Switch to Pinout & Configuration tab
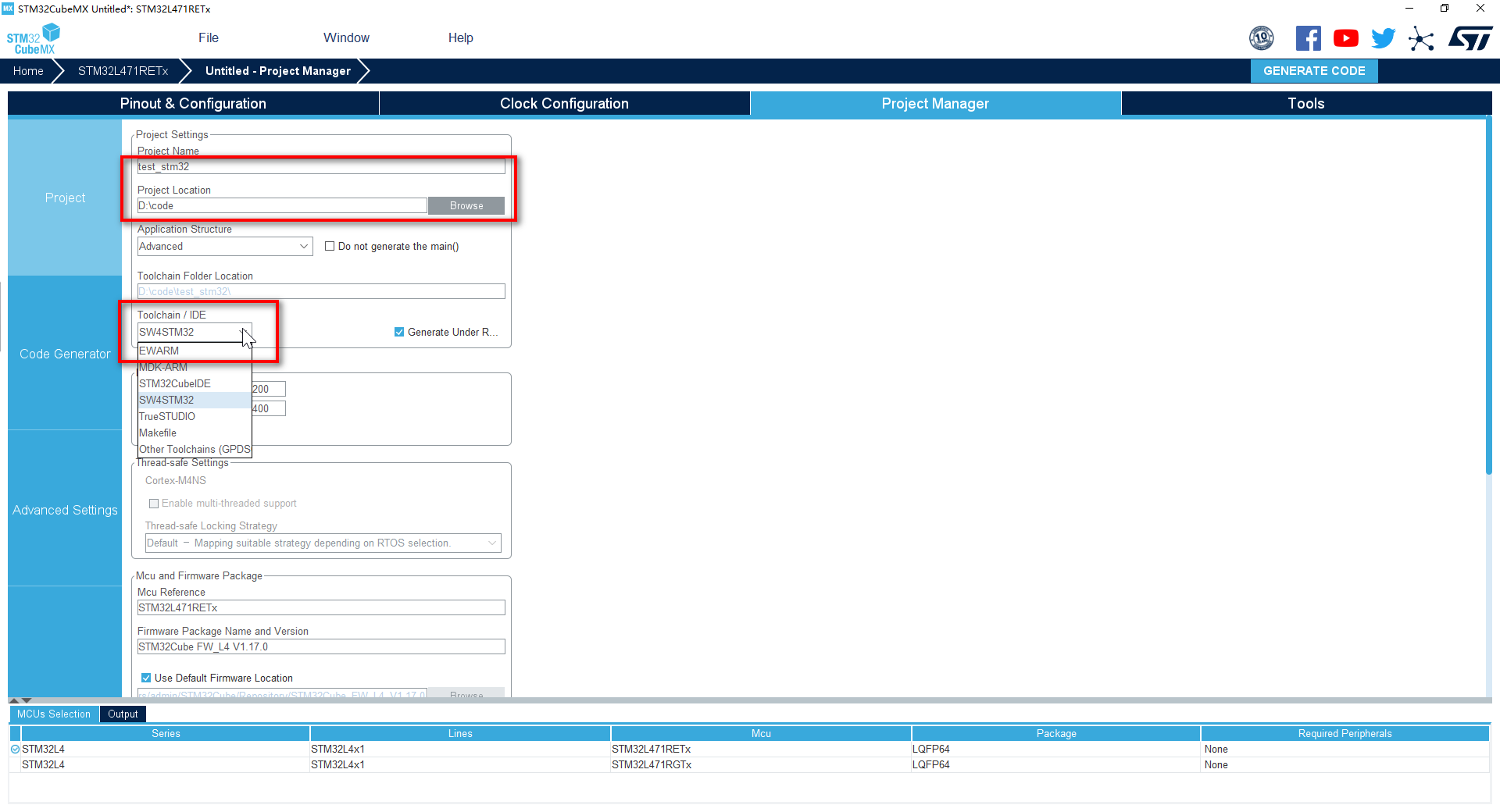Image resolution: width=1500 pixels, height=812 pixels. coord(193,103)
